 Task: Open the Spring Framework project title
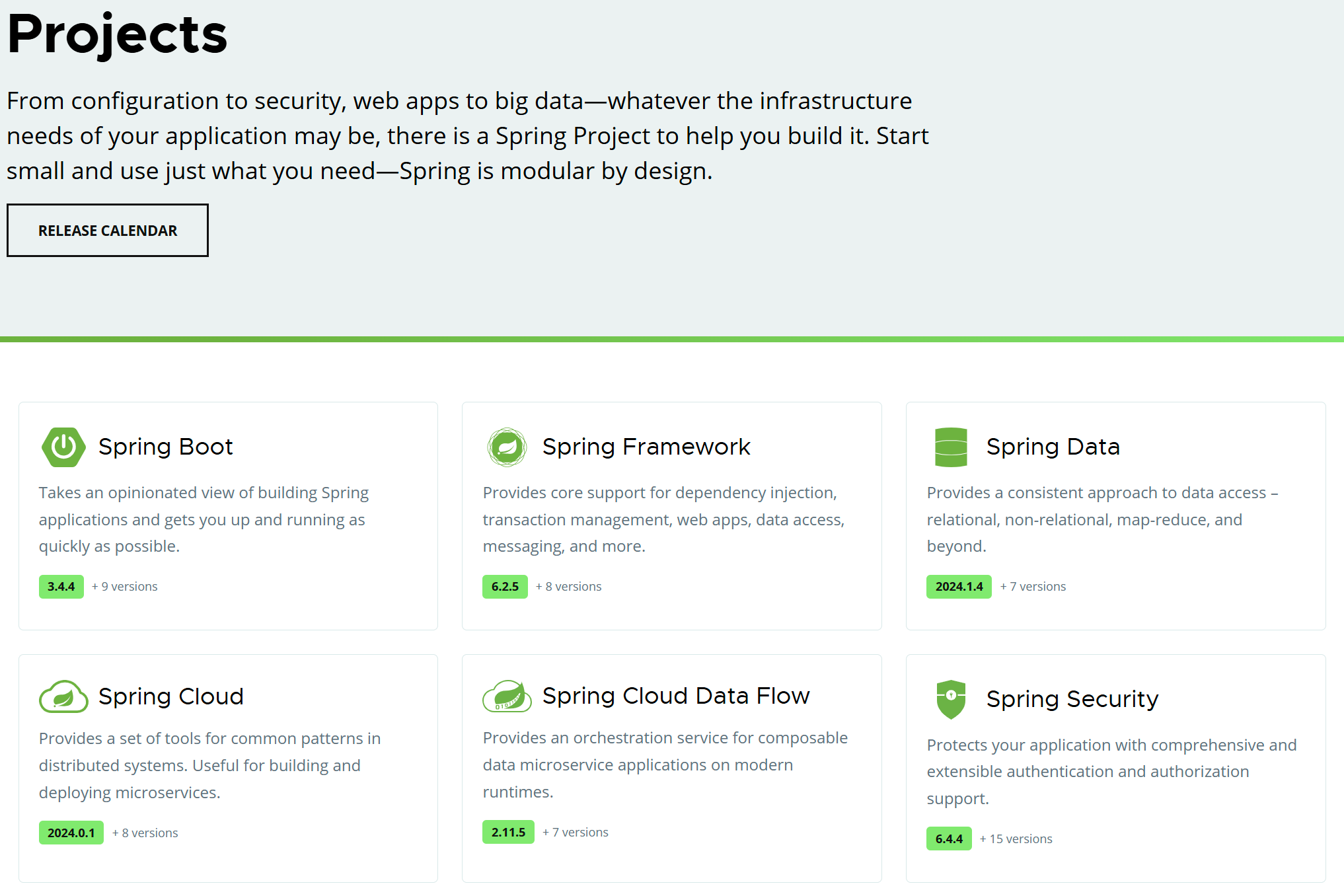tap(646, 447)
